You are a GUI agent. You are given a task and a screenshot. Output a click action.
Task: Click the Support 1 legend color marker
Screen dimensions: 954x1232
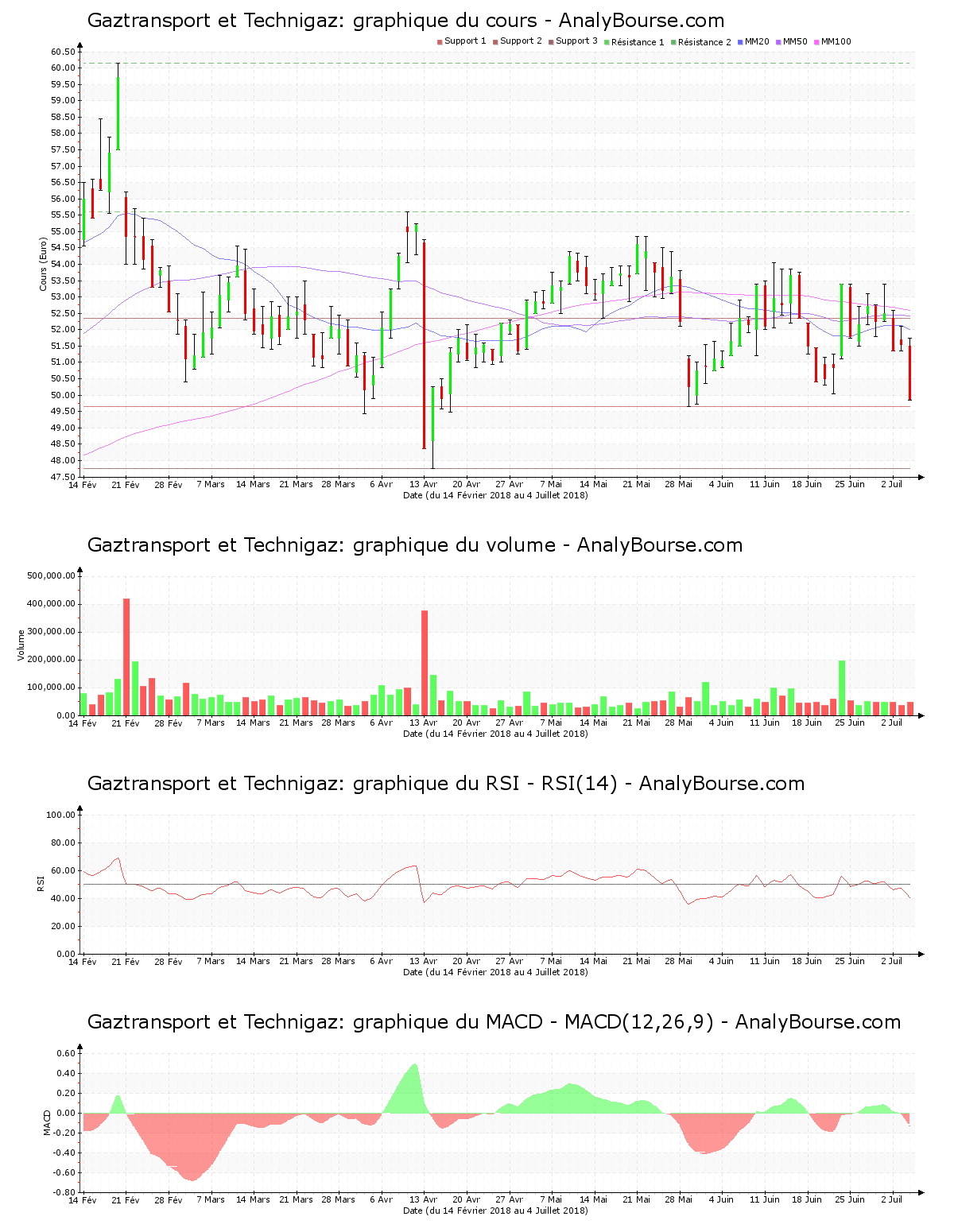coord(440,42)
